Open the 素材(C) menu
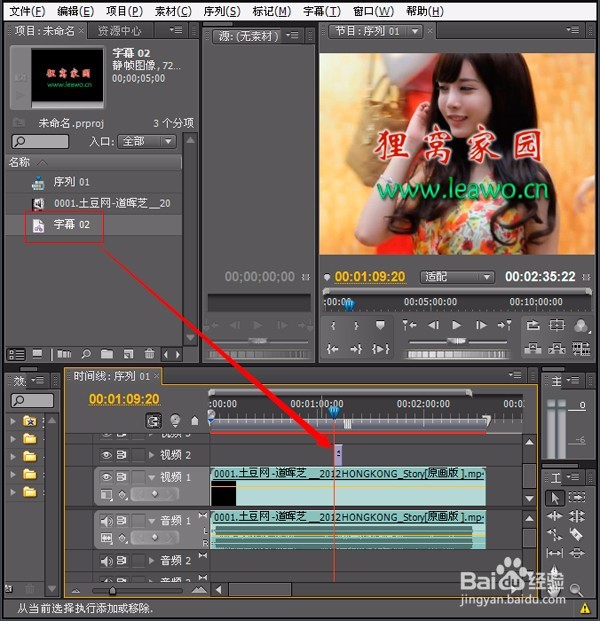The height and width of the screenshot is (621, 600). pos(173,11)
